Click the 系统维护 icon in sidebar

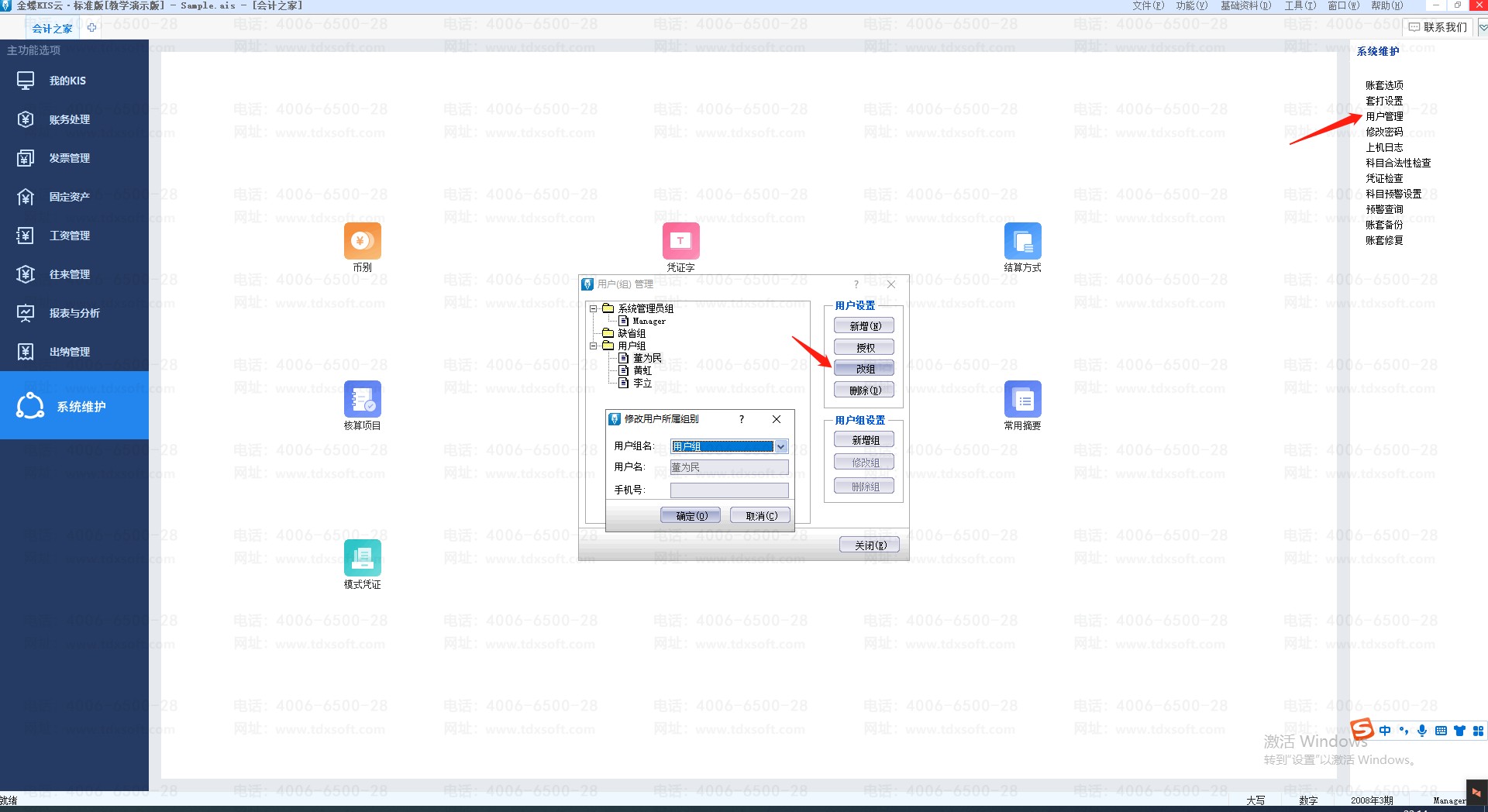point(30,406)
